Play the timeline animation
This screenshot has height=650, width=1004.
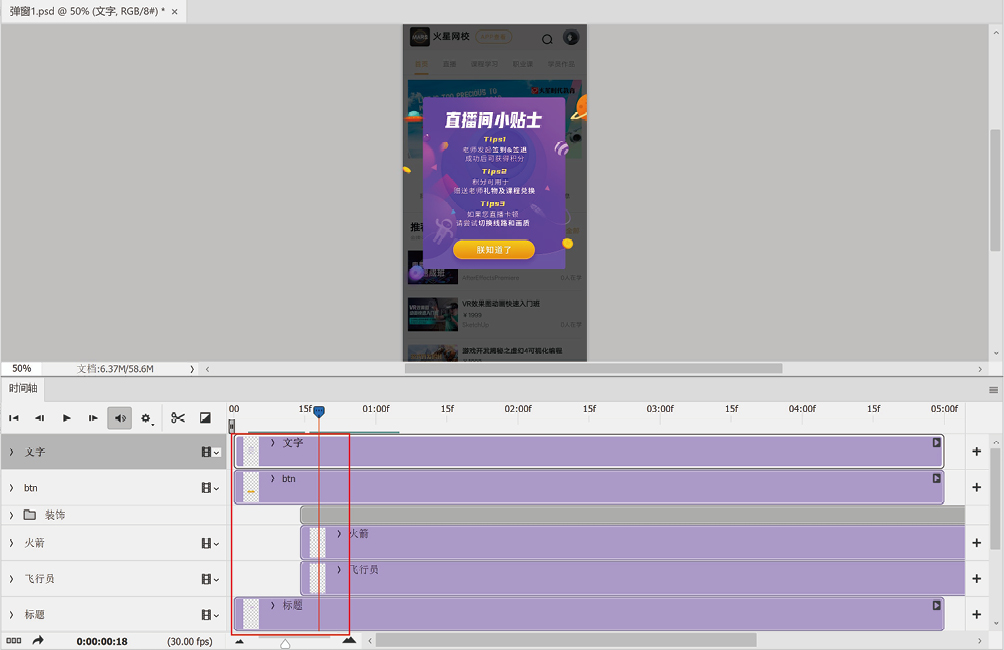67,418
